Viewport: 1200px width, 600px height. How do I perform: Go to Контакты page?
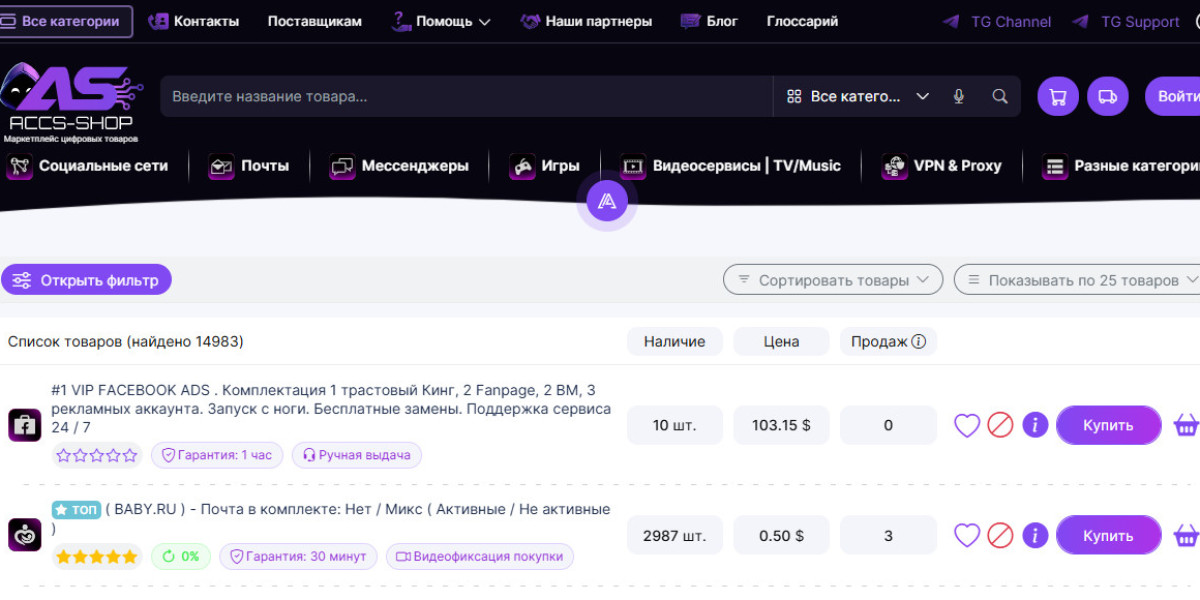[x=194, y=21]
